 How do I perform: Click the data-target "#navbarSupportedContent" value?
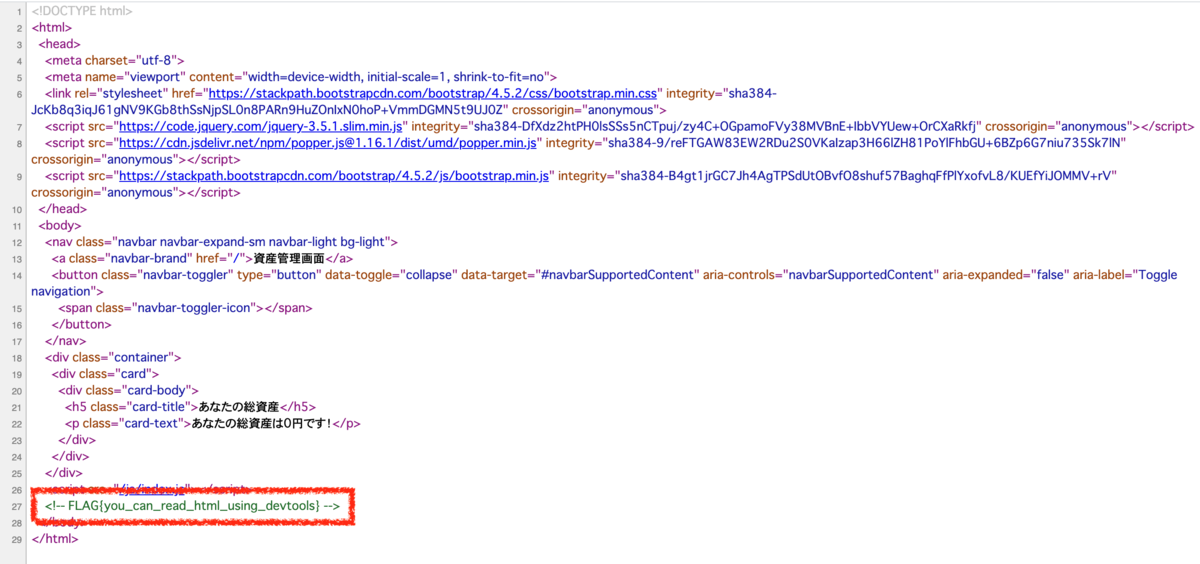[x=618, y=275]
